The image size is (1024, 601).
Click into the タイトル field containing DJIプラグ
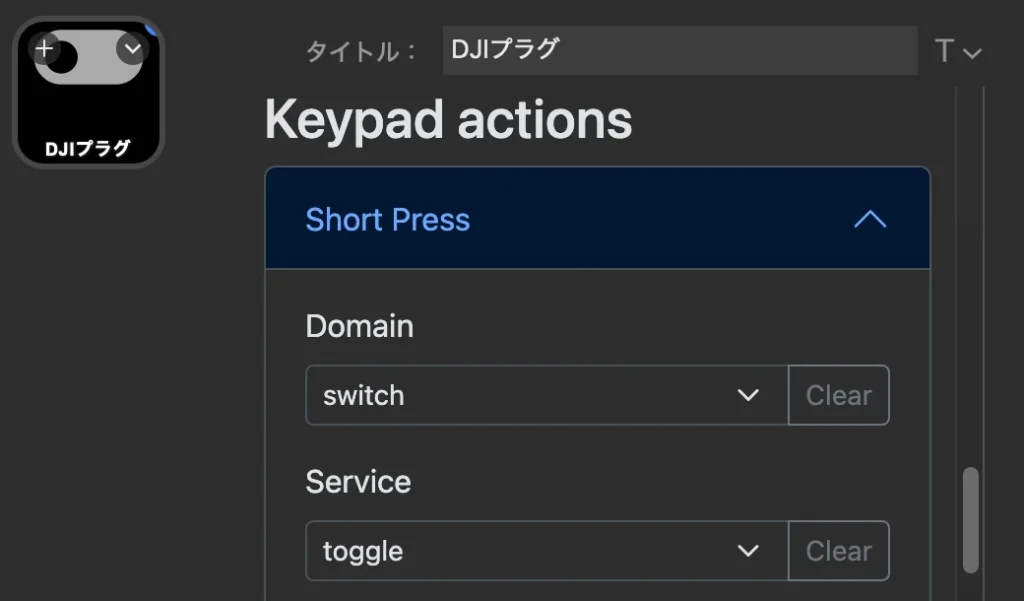coord(680,50)
